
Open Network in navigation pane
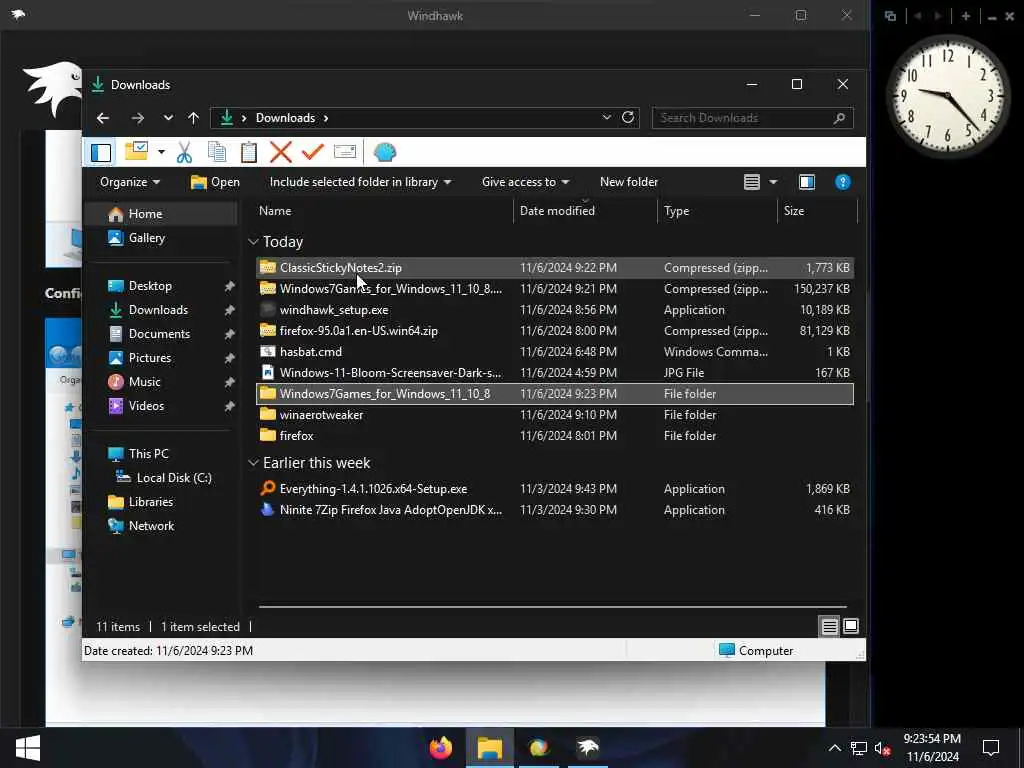coord(151,526)
